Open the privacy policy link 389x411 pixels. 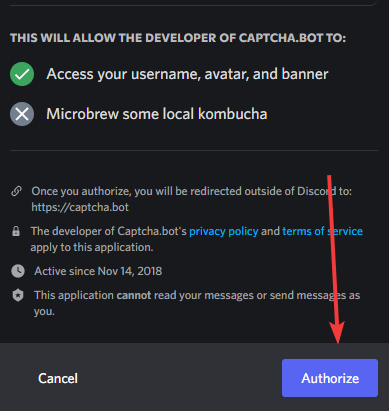[x=224, y=231]
